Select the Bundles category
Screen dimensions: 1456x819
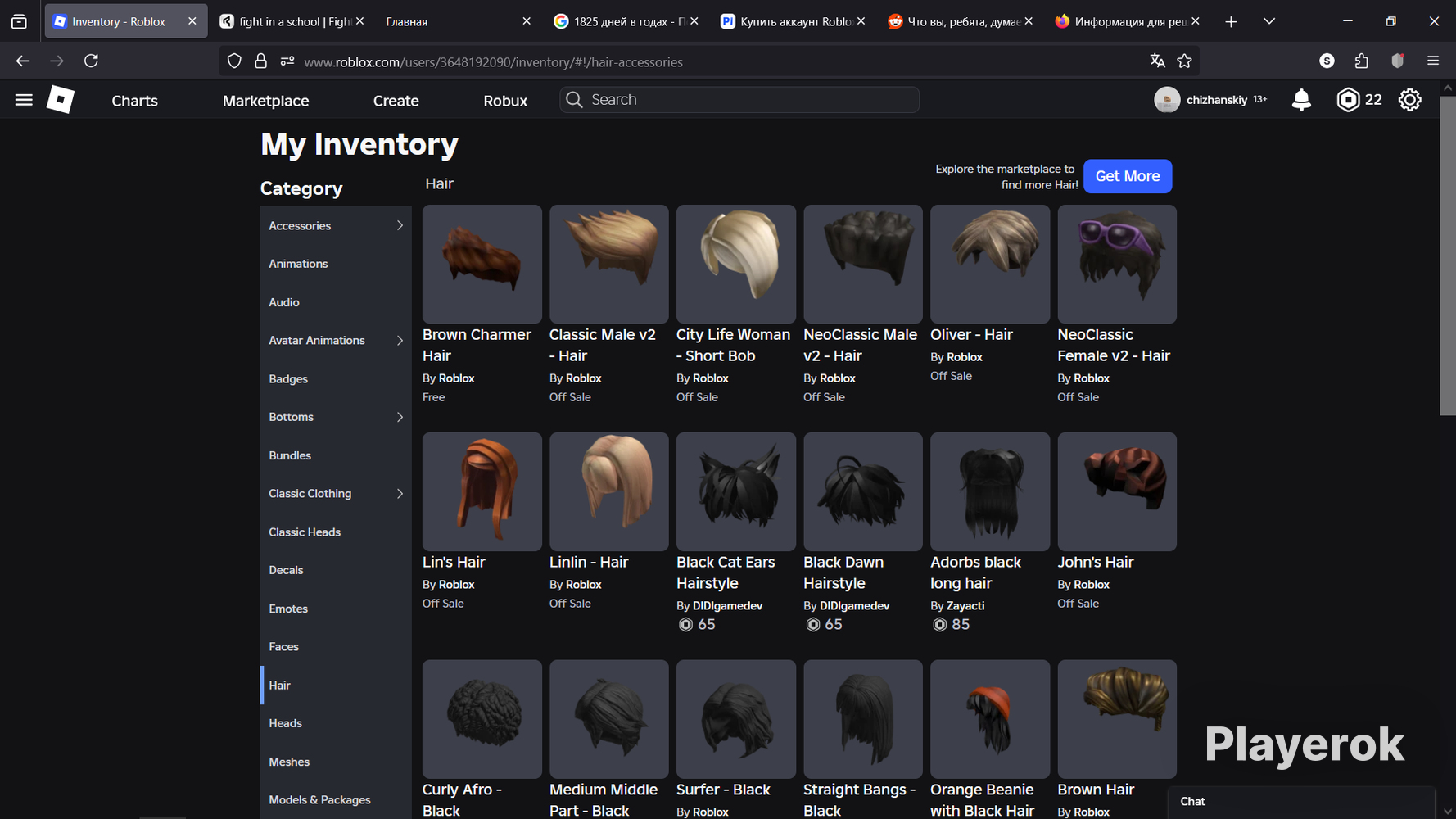coord(336,455)
